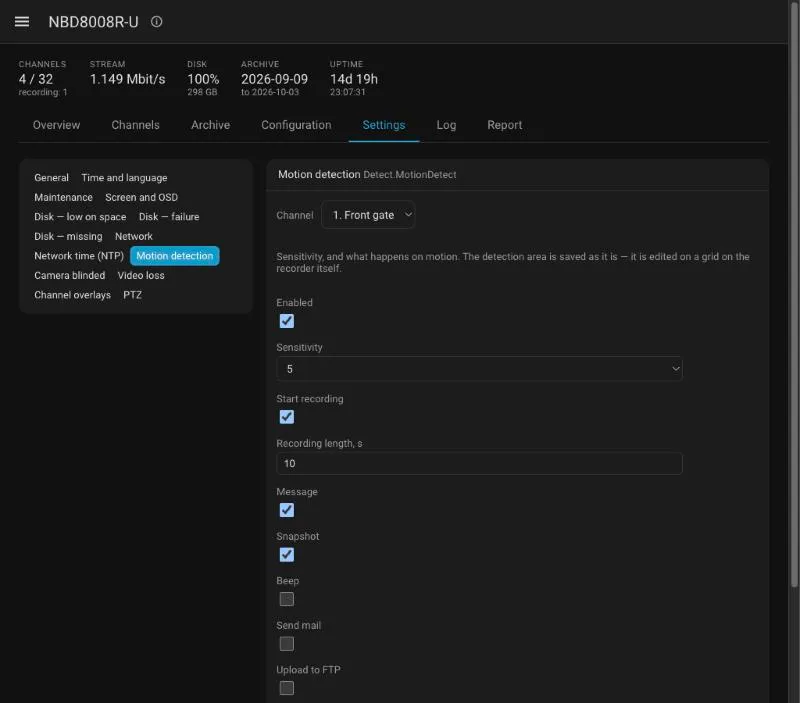Go to the Configuration tab
The image size is (800, 703).
pyautogui.click(x=296, y=125)
